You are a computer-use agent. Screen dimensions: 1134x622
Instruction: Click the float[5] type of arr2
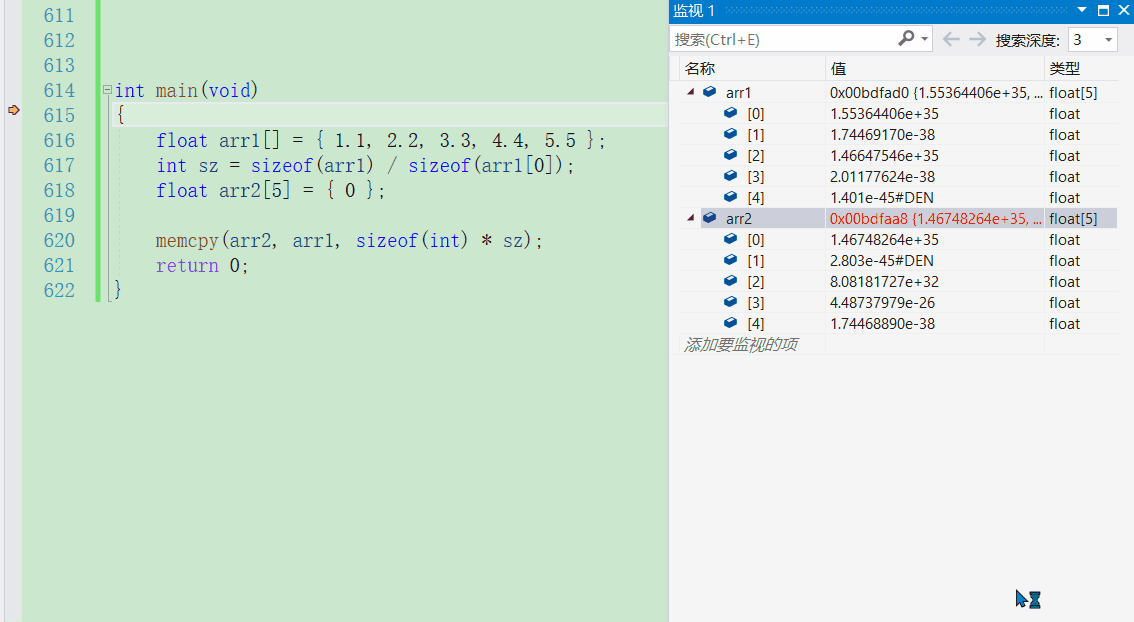[x=1073, y=218]
